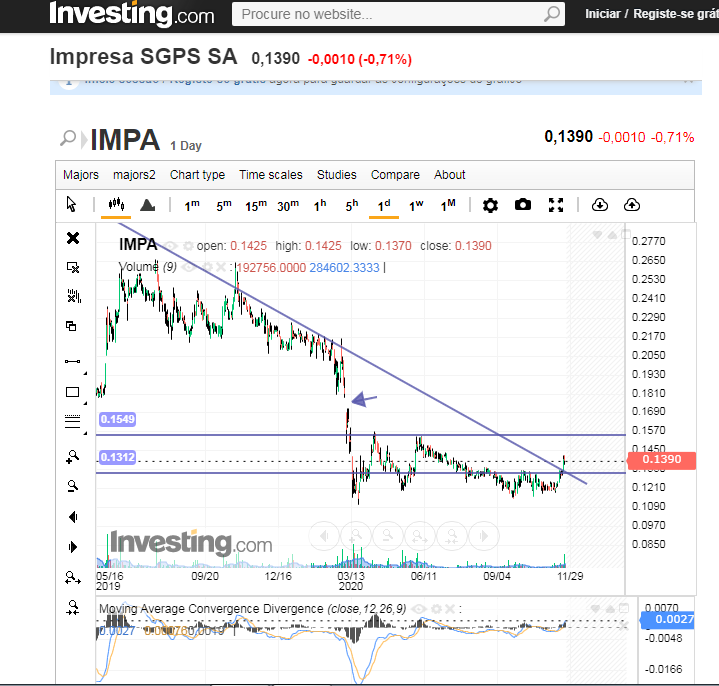Click the blue 0.0027 MACD value tag
The height and width of the screenshot is (686, 719).
click(668, 620)
